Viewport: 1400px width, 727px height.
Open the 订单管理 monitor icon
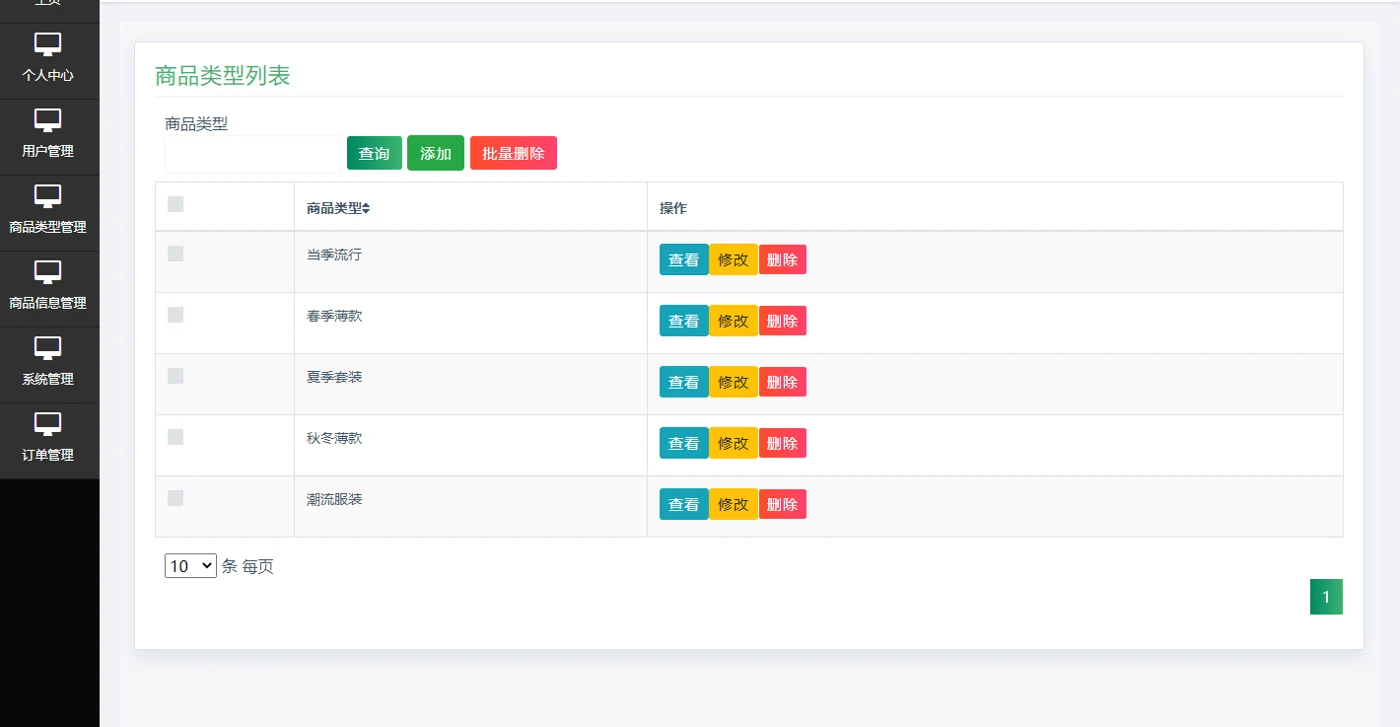point(48,424)
